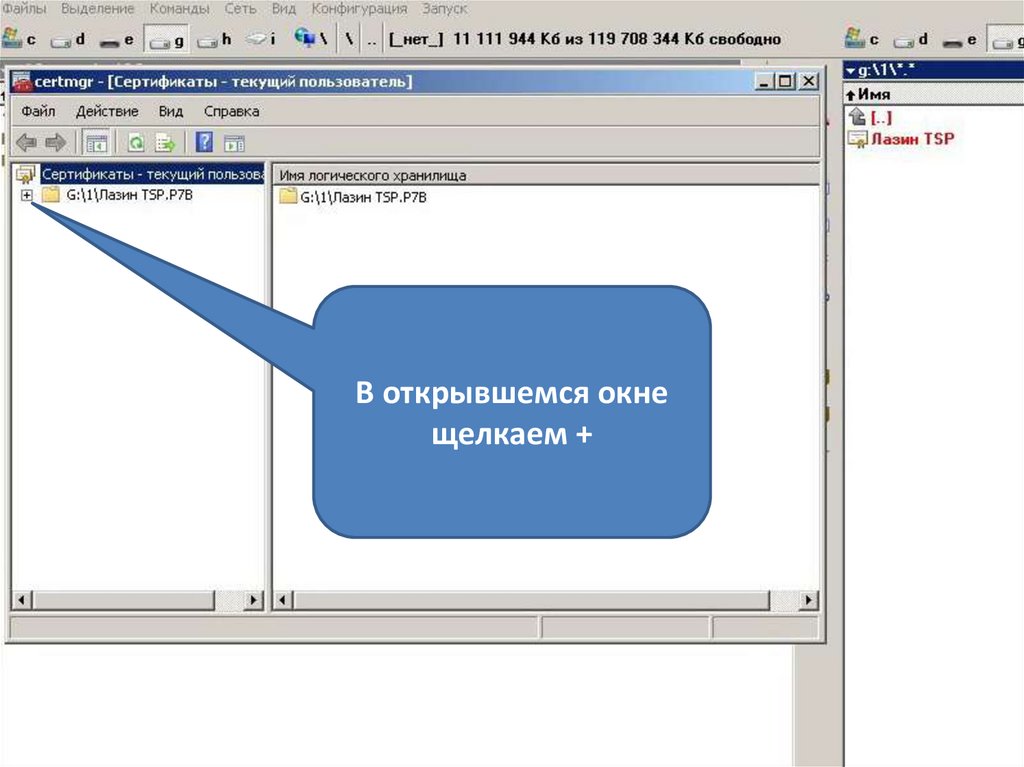This screenshot has width=1024, height=767.
Task: Select drive e in the right panel drive bar
Action: click(x=959, y=39)
